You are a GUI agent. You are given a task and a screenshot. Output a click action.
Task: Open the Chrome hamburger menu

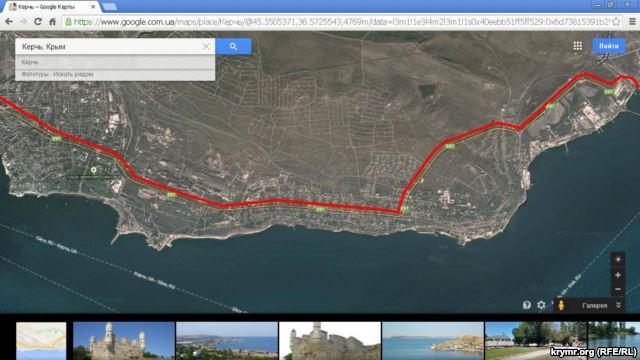[x=632, y=22]
